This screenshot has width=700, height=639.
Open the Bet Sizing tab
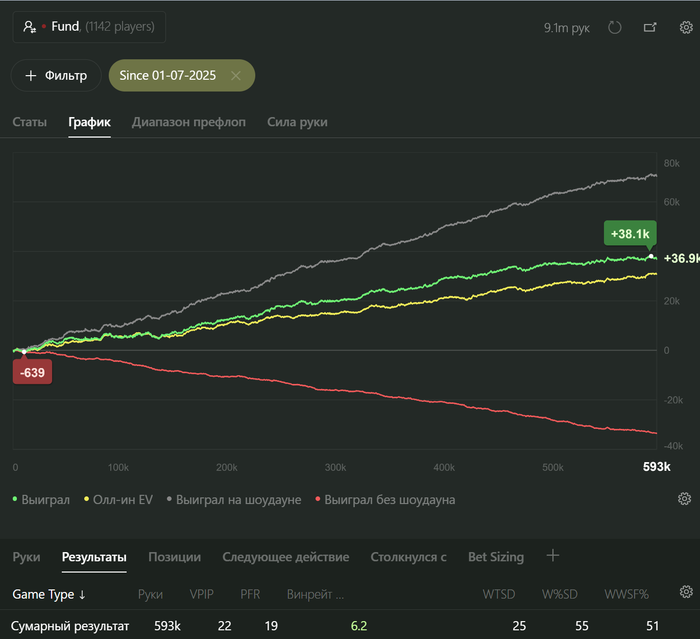click(x=494, y=557)
